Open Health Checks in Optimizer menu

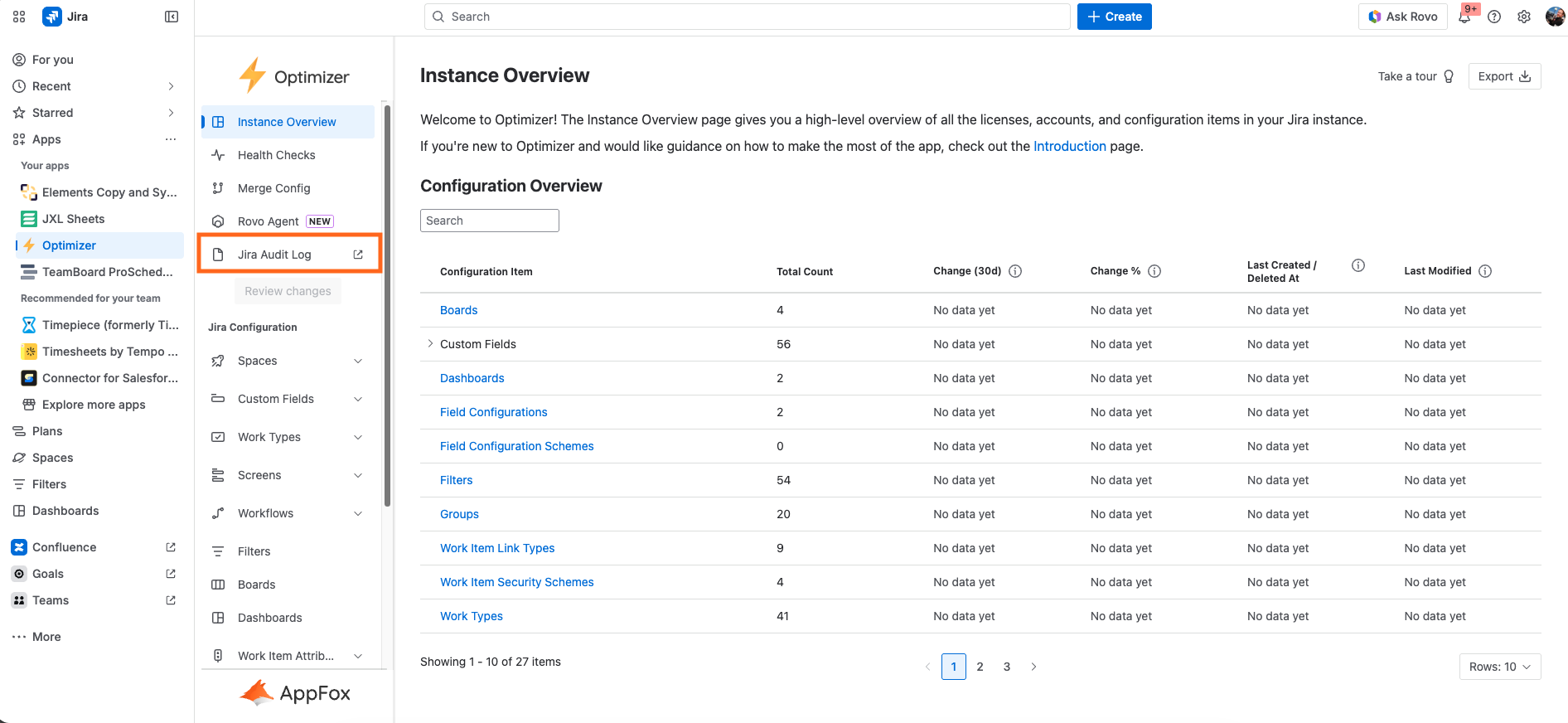click(276, 155)
